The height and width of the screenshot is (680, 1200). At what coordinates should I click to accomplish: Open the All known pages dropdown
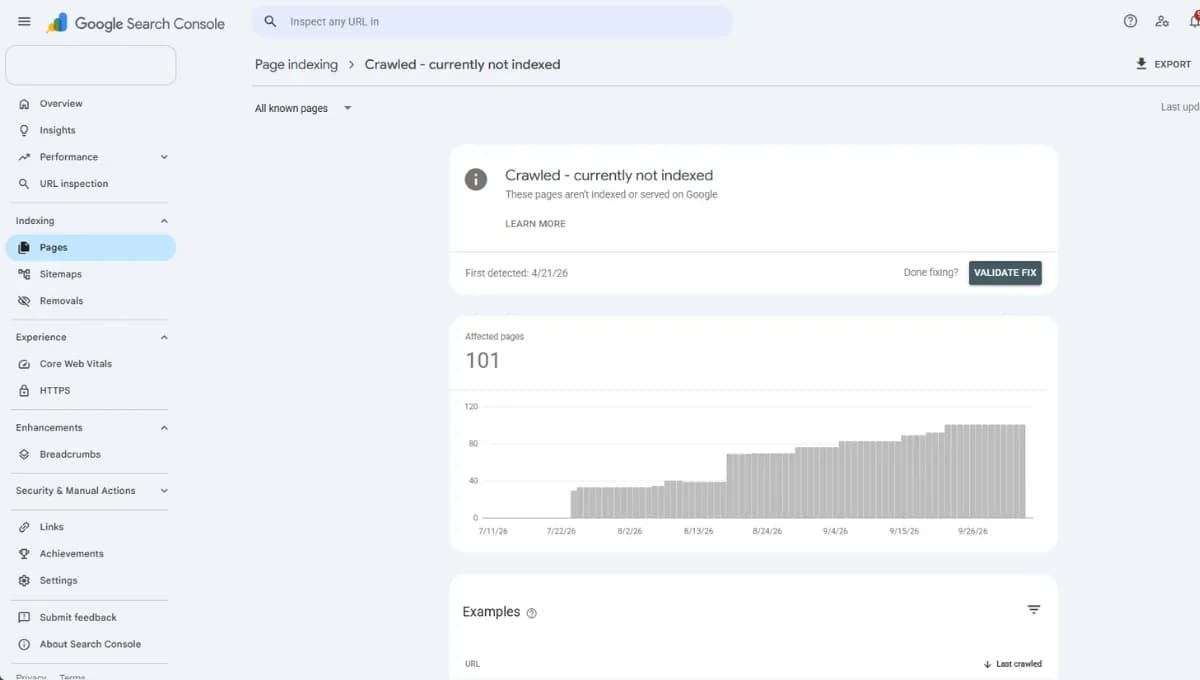point(303,108)
